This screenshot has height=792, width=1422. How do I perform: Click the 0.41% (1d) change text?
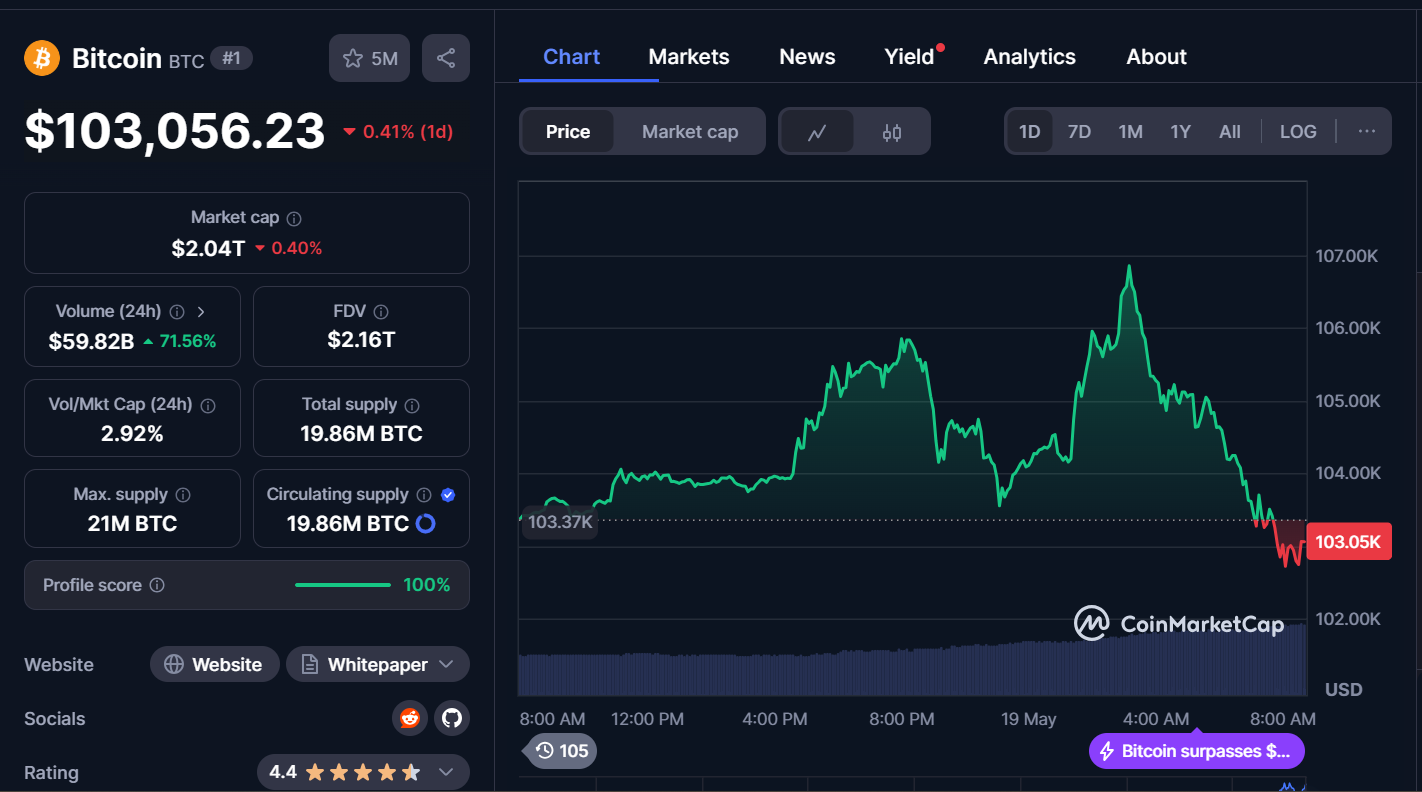pyautogui.click(x=408, y=132)
